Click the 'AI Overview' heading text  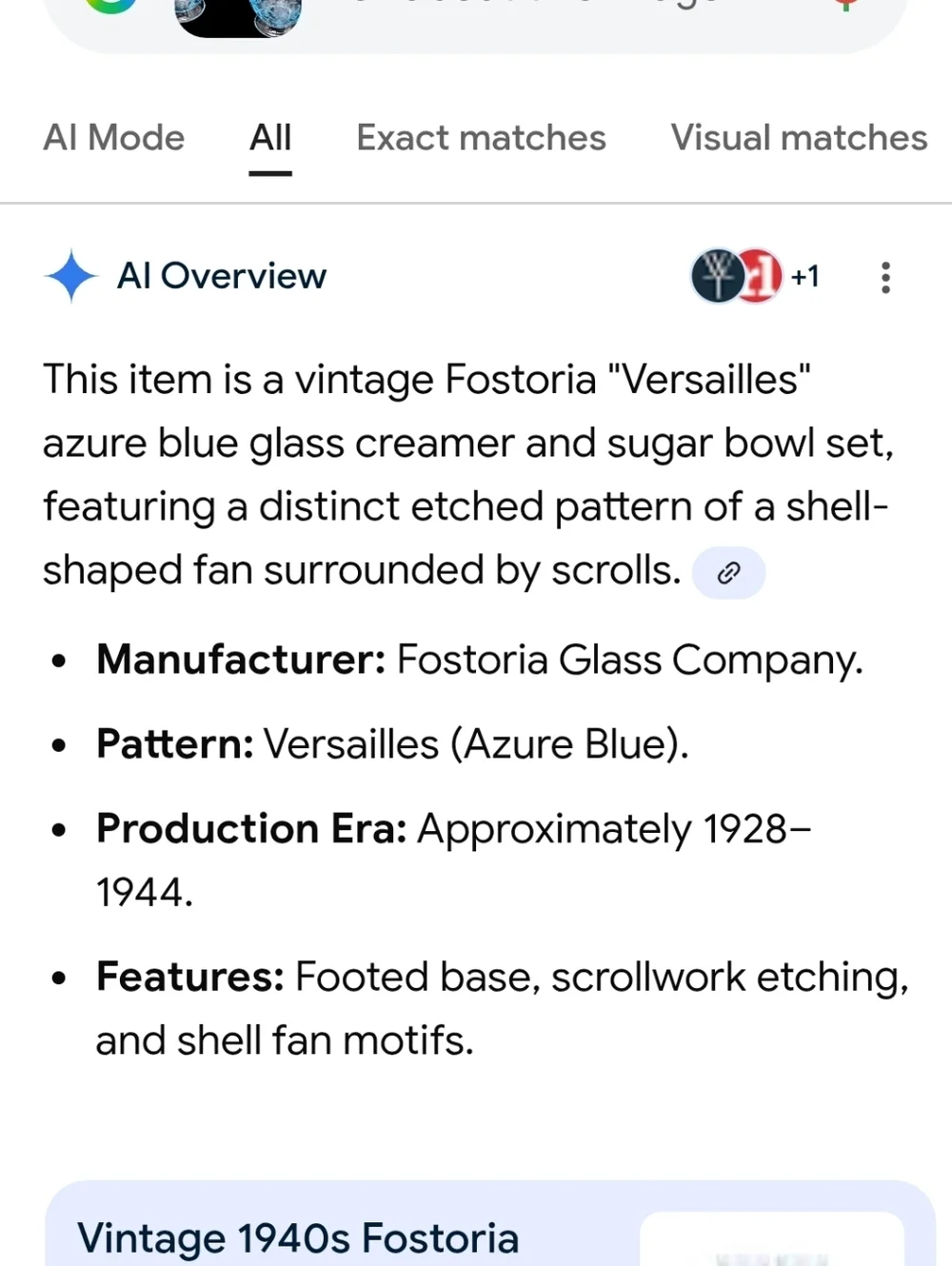tap(222, 276)
